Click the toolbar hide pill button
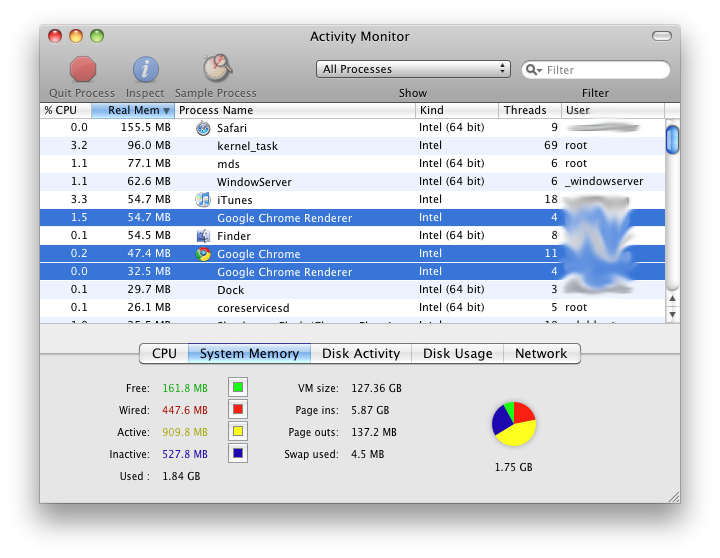This screenshot has width=720, height=558. (x=662, y=36)
